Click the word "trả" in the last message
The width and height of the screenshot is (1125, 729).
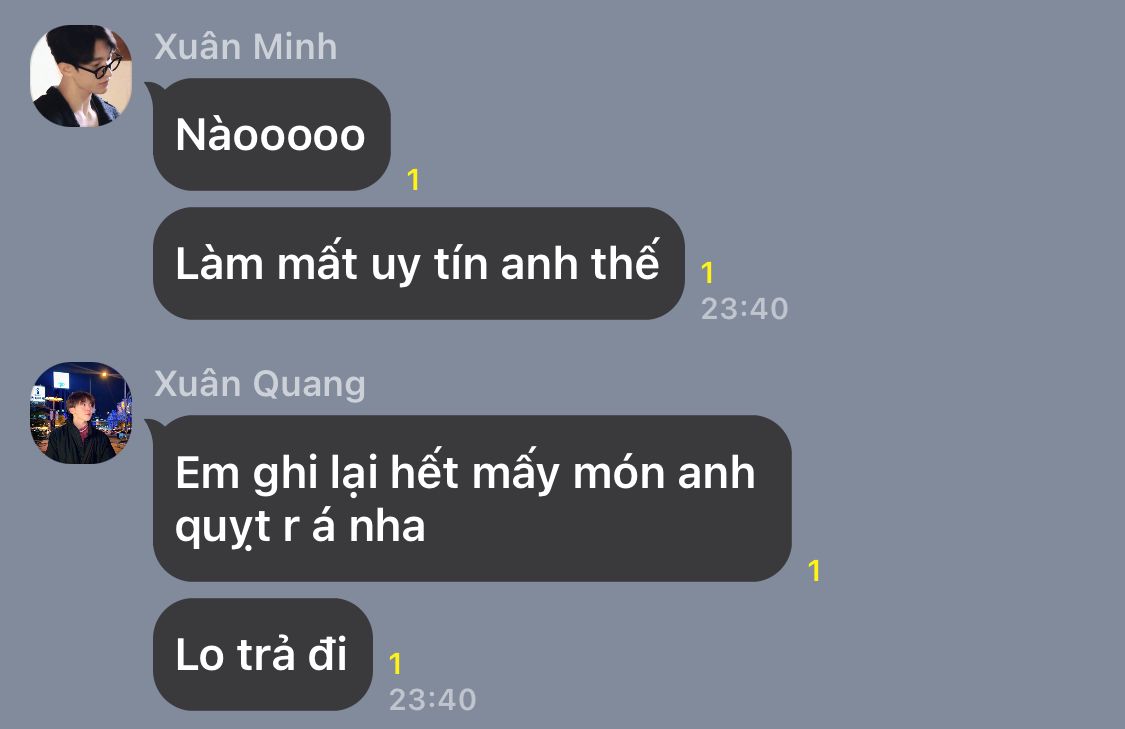coord(266,653)
